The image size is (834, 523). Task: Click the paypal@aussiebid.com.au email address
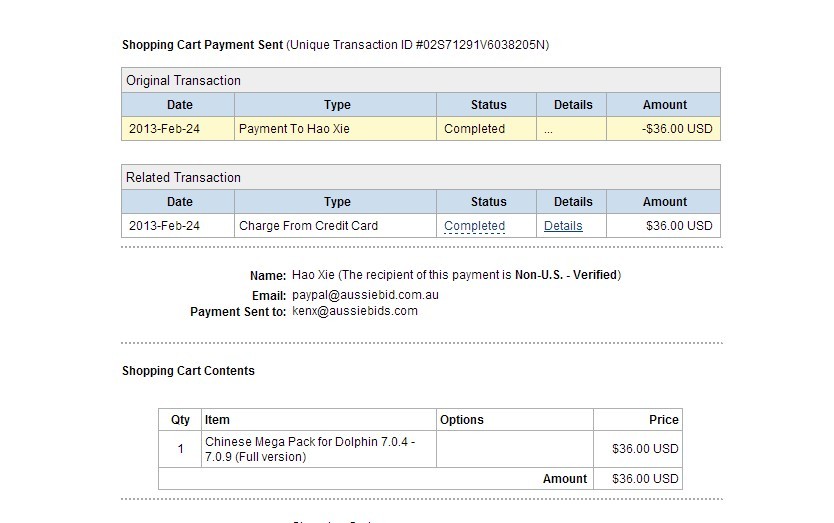point(365,295)
